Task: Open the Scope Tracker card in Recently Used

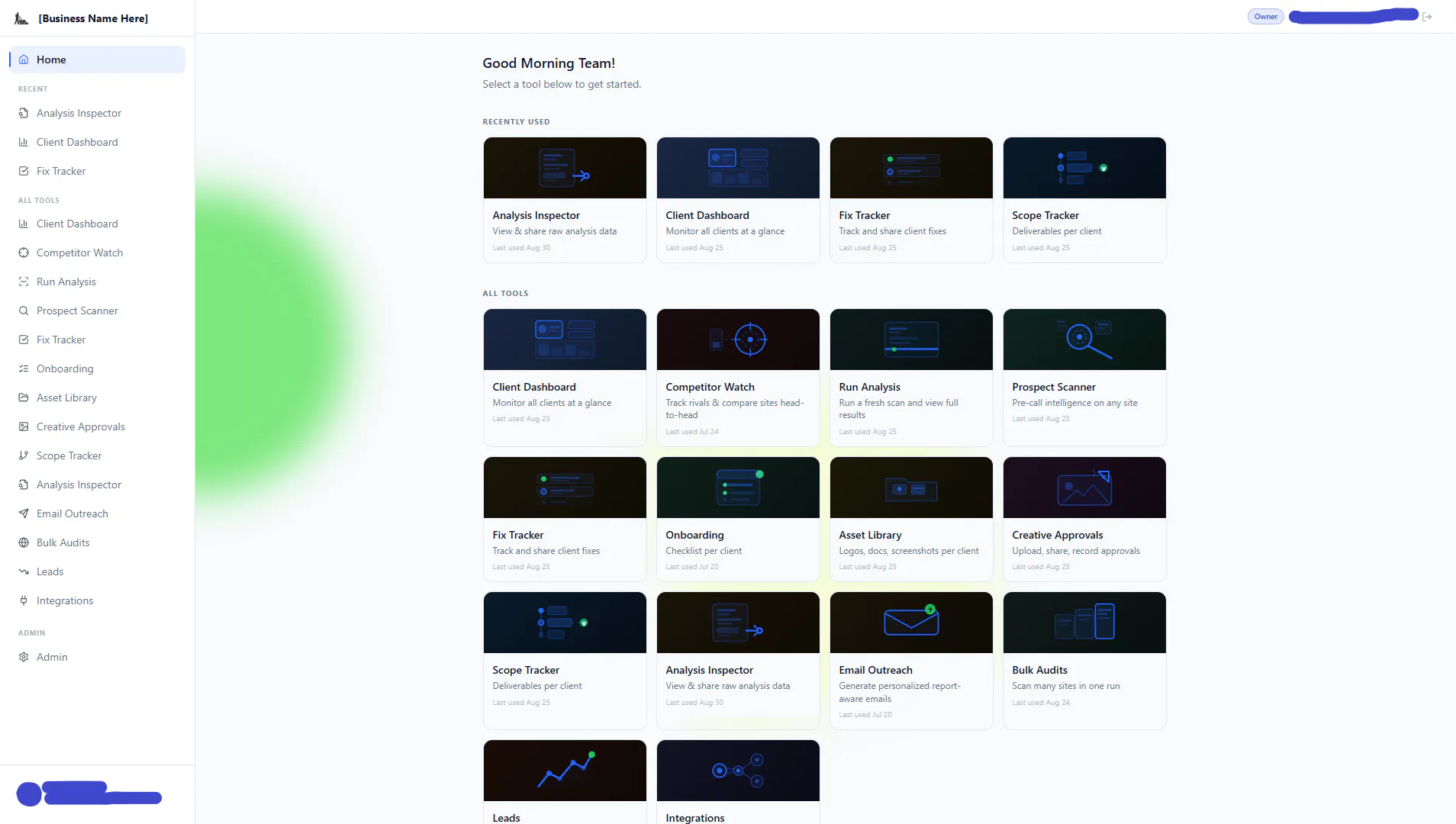Action: (x=1084, y=200)
